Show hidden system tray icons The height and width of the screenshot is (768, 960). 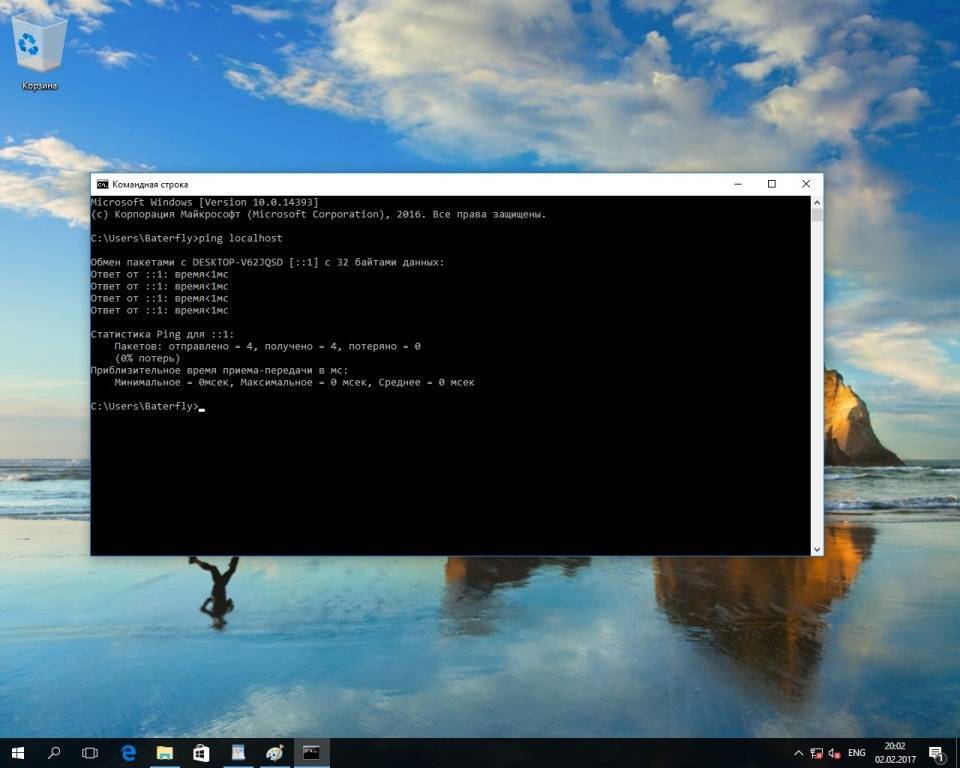tap(798, 753)
